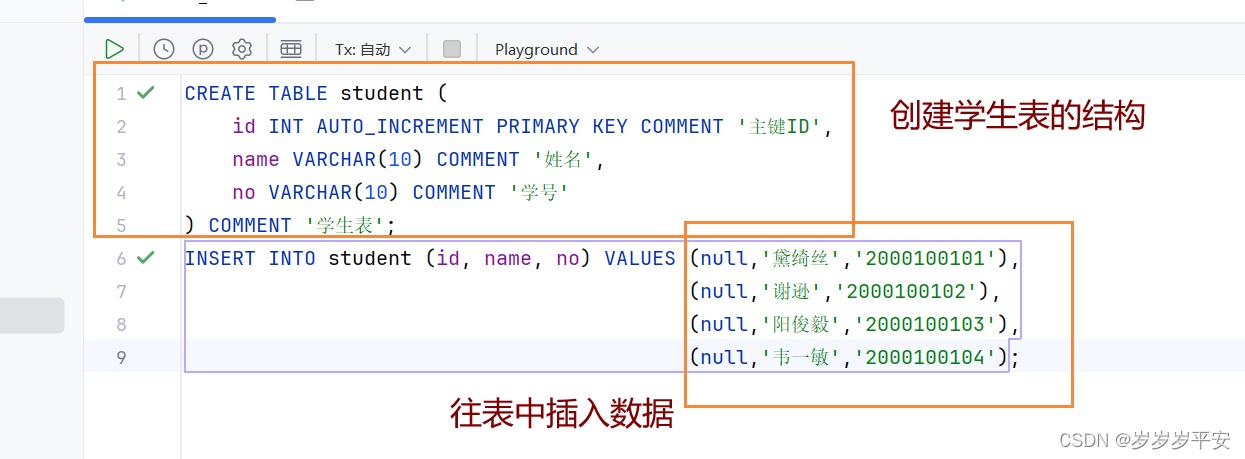1245x459 pixels.
Task: Click the name value '阳俊毅'
Action: 805,324
